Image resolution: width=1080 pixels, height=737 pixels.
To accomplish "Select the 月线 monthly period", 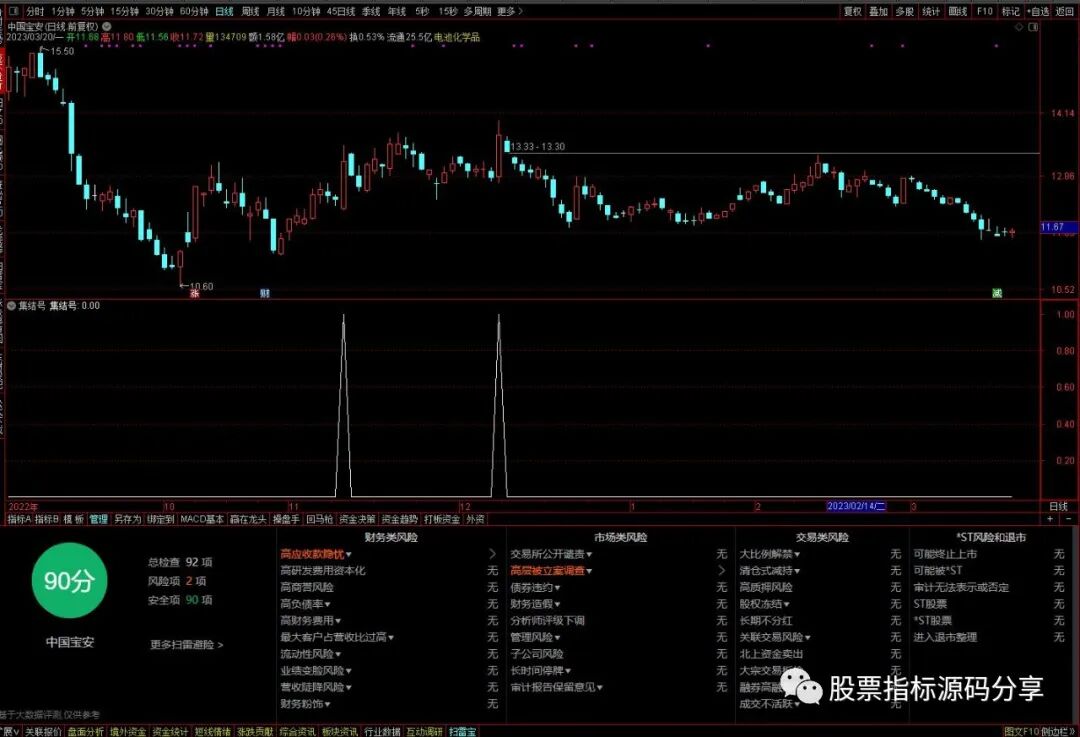I will click(276, 12).
